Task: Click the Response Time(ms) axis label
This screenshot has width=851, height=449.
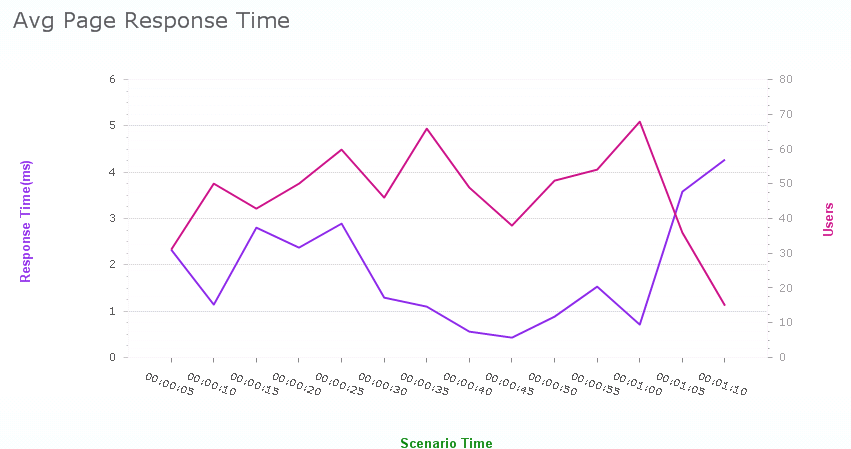Action: point(27,220)
